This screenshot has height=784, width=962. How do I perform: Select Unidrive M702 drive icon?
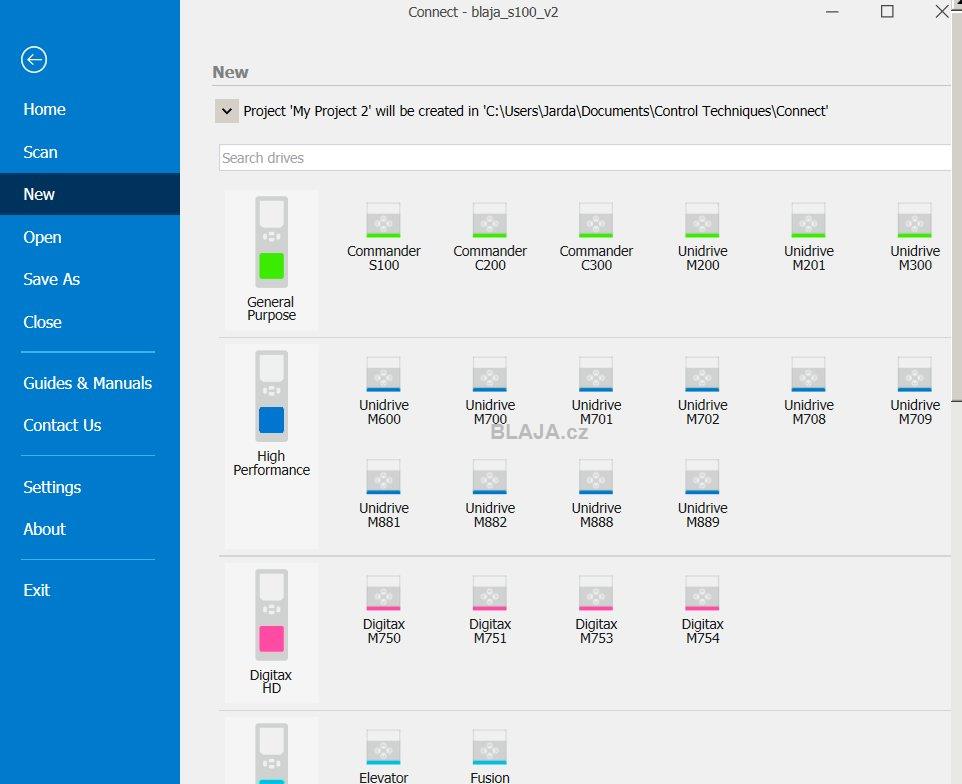point(702,374)
